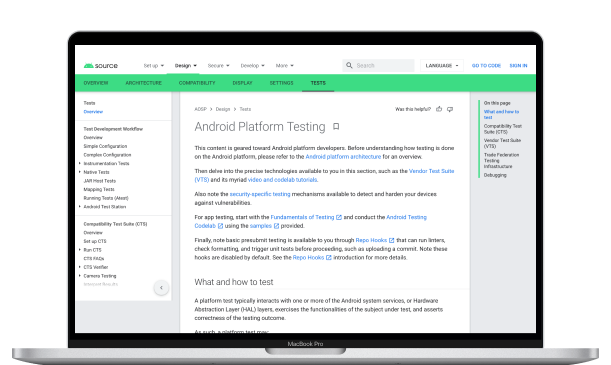Click the thumbs down not helpful icon
Image resolution: width=611 pixels, height=365 pixels.
pos(450,109)
